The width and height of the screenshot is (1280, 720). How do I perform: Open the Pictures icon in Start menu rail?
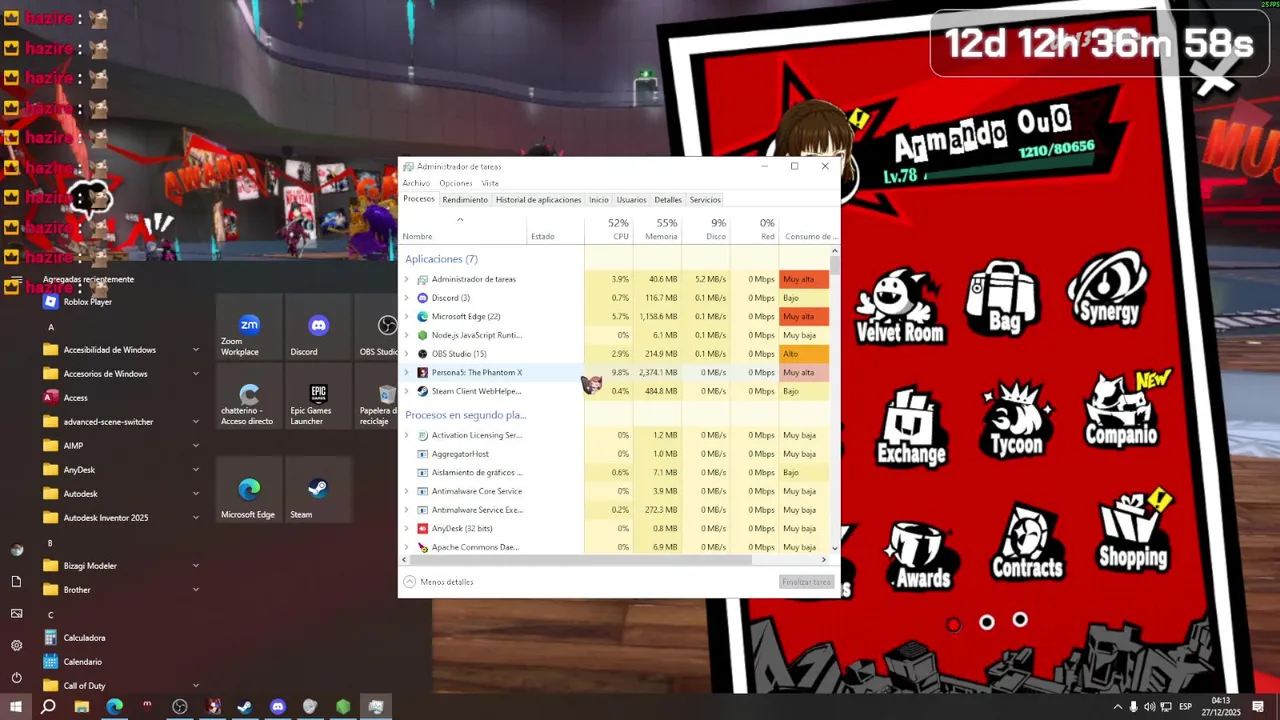16,613
